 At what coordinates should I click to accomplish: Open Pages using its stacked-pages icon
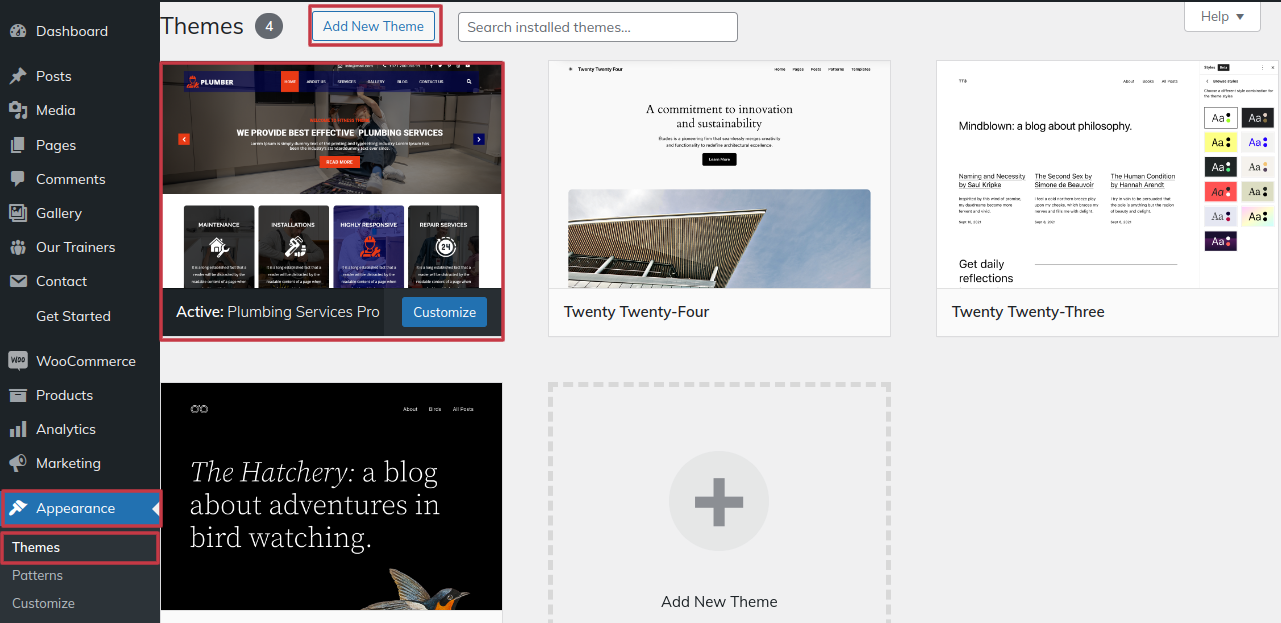coord(17,145)
